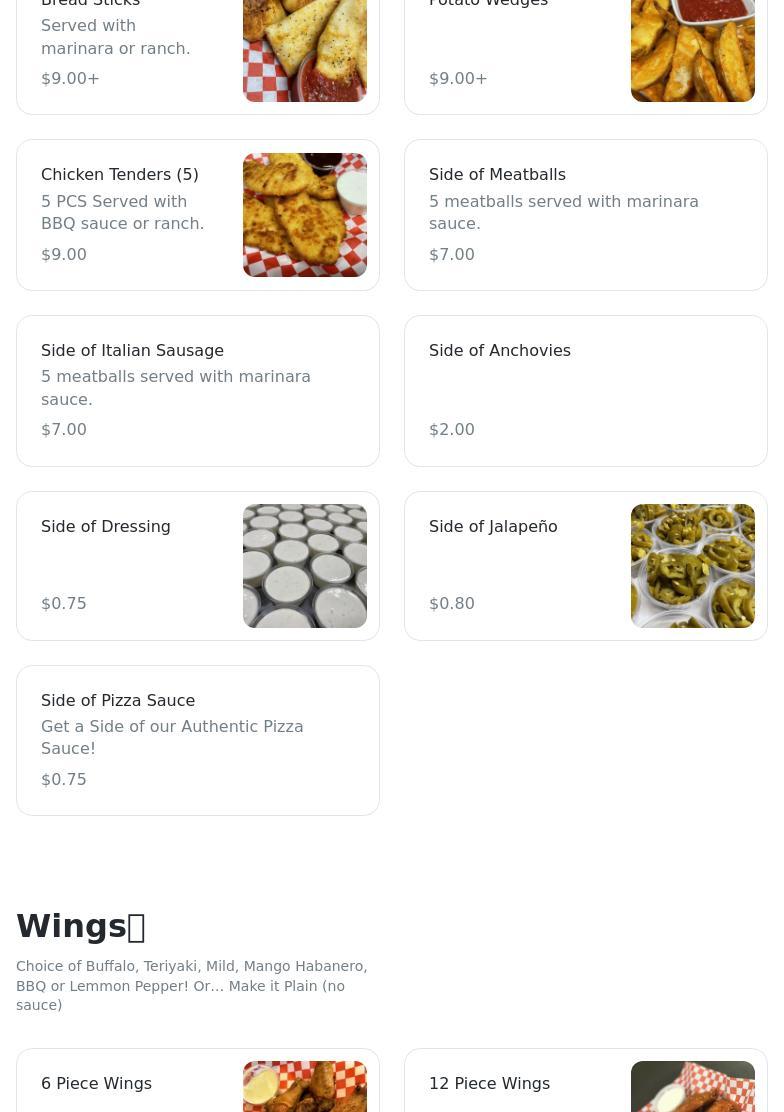Click the $9.00+ Bread Sticks price

pyautogui.click(x=70, y=79)
